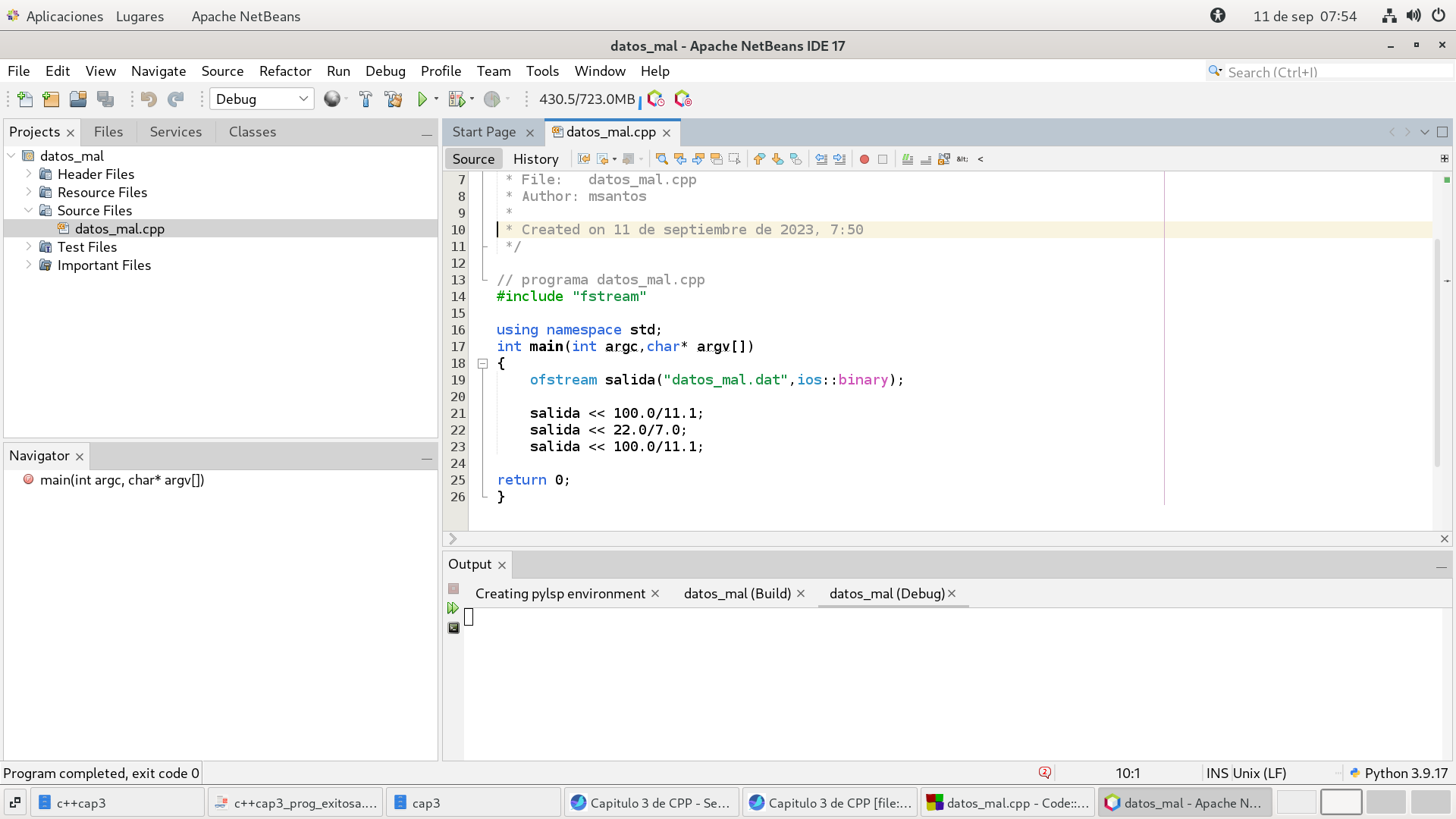Click the Comment lines icon in editor toolbar
The image size is (1456, 819).
907,159
